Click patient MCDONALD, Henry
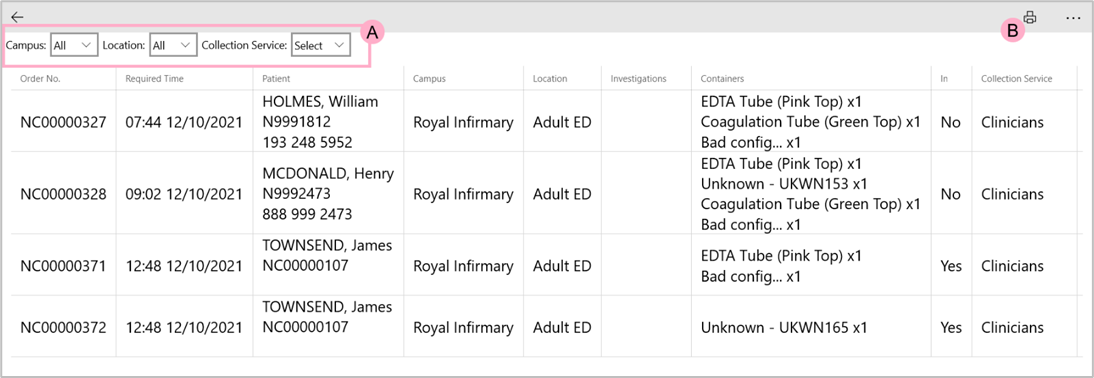 tap(328, 174)
